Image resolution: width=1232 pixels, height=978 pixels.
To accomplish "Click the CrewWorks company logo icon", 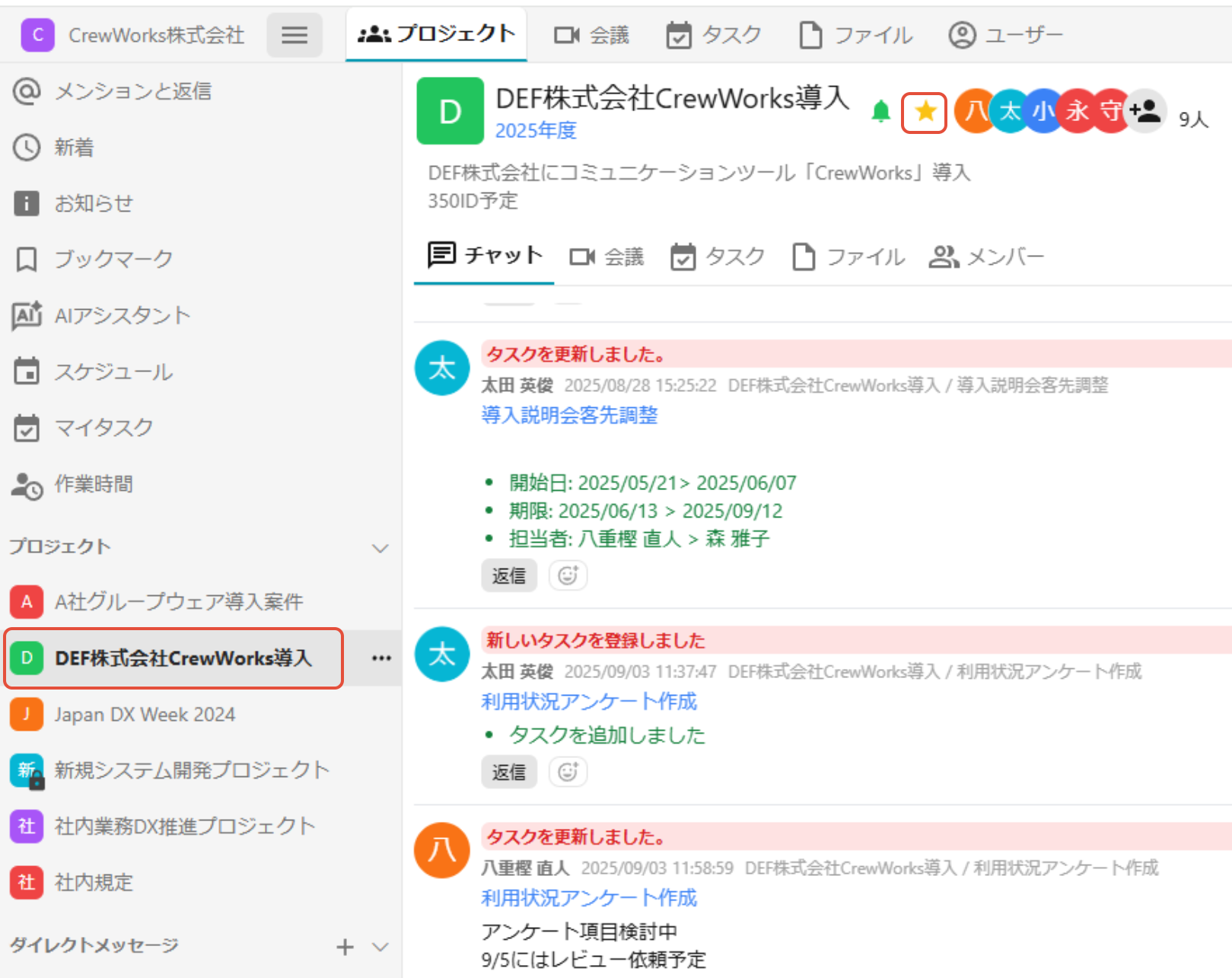I will click(x=37, y=35).
